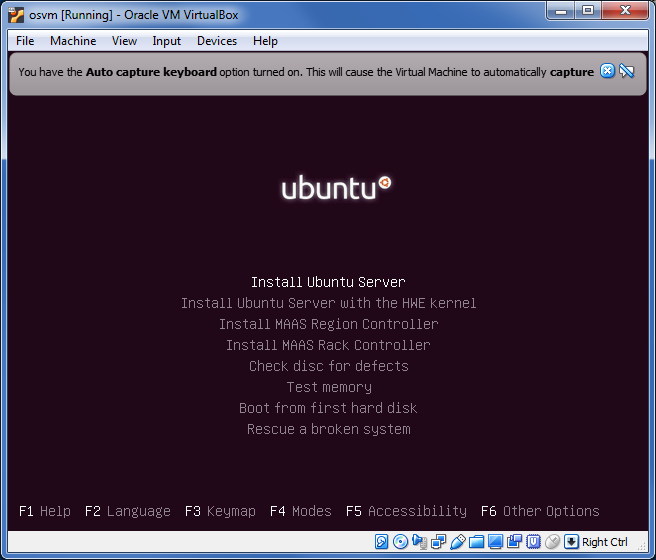Choose Install MAAS Rack Controller

[x=328, y=345]
